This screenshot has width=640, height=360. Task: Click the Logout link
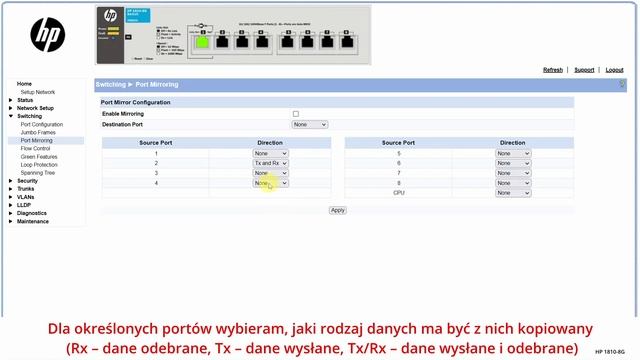(614, 70)
